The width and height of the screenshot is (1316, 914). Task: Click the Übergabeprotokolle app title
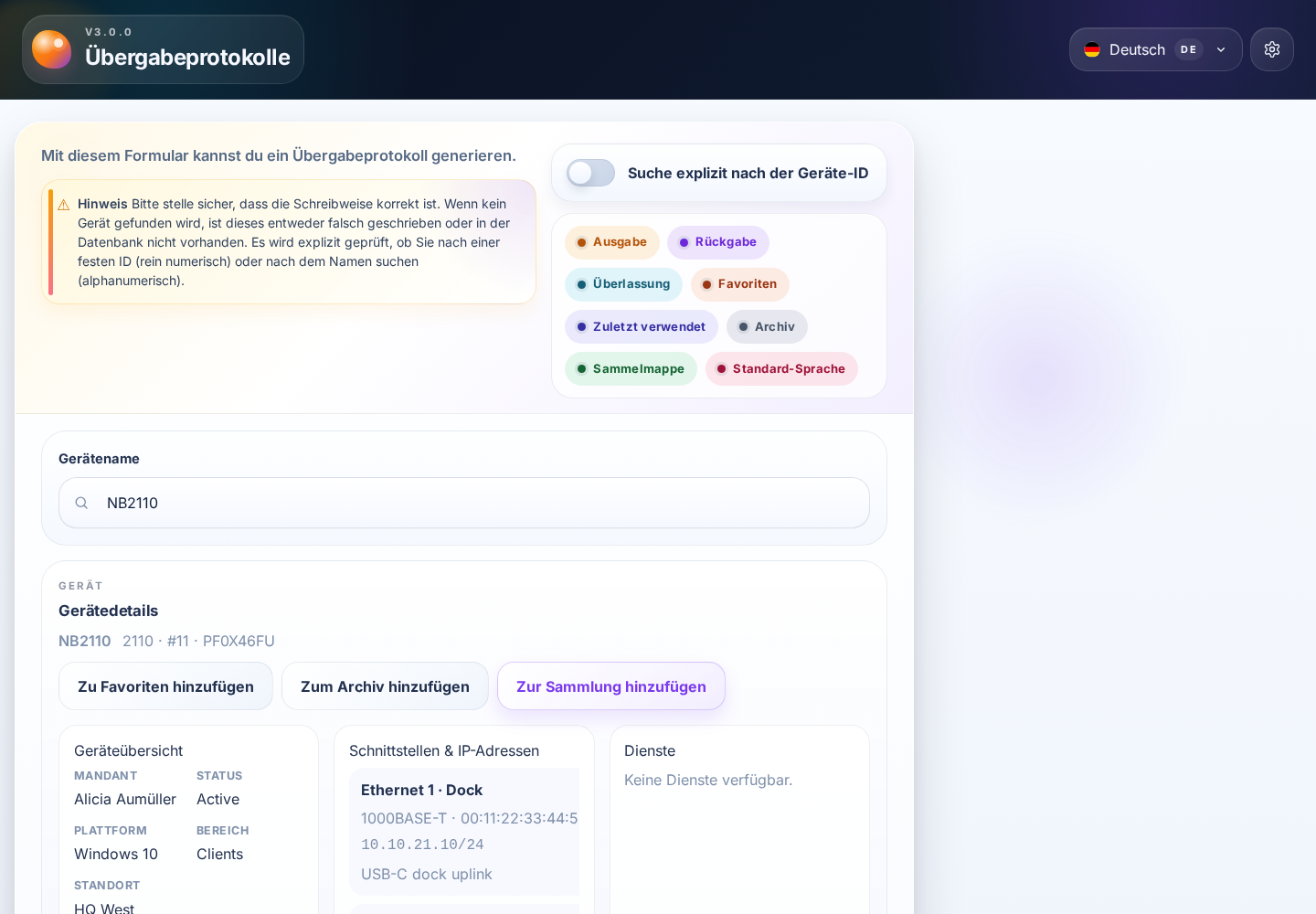[187, 58]
